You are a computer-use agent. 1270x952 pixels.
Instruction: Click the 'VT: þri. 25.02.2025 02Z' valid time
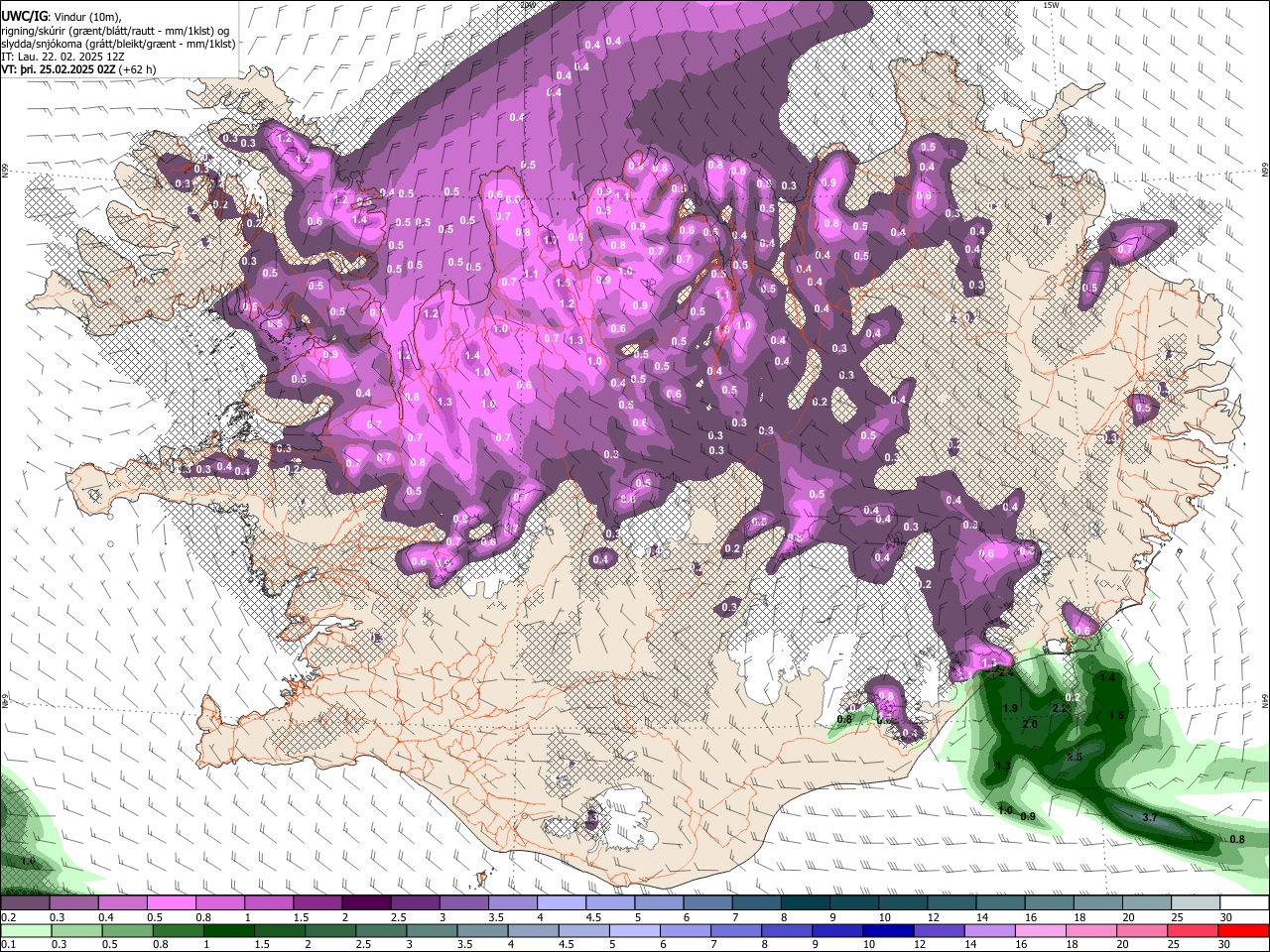coord(60,70)
